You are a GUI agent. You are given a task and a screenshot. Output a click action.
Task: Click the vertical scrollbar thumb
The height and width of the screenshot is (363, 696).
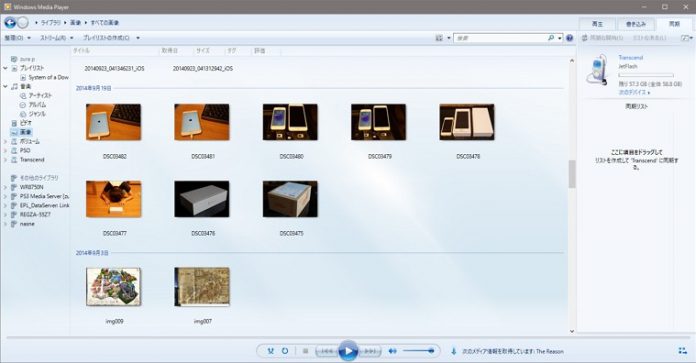[572, 174]
